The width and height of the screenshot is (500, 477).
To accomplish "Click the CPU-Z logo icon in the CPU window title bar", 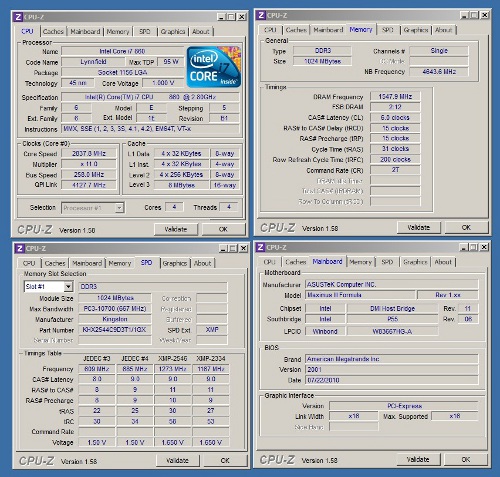I will (x=18, y=17).
